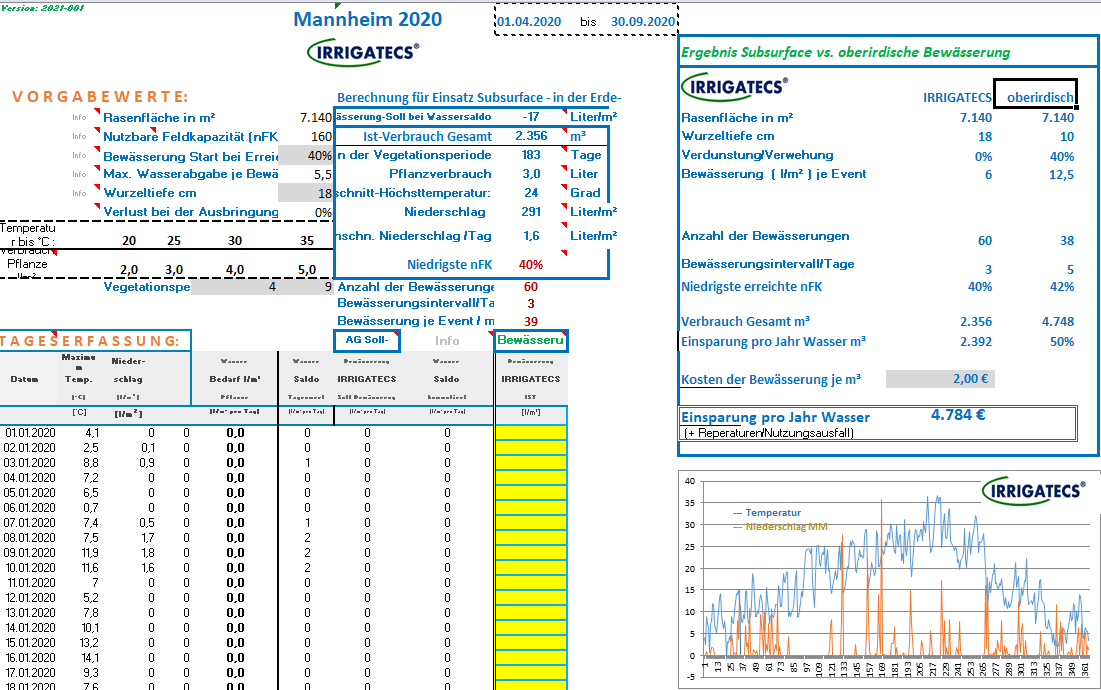Select the gray 40% Bewässerung Start cell
This screenshot has width=1101, height=690.
pos(305,155)
